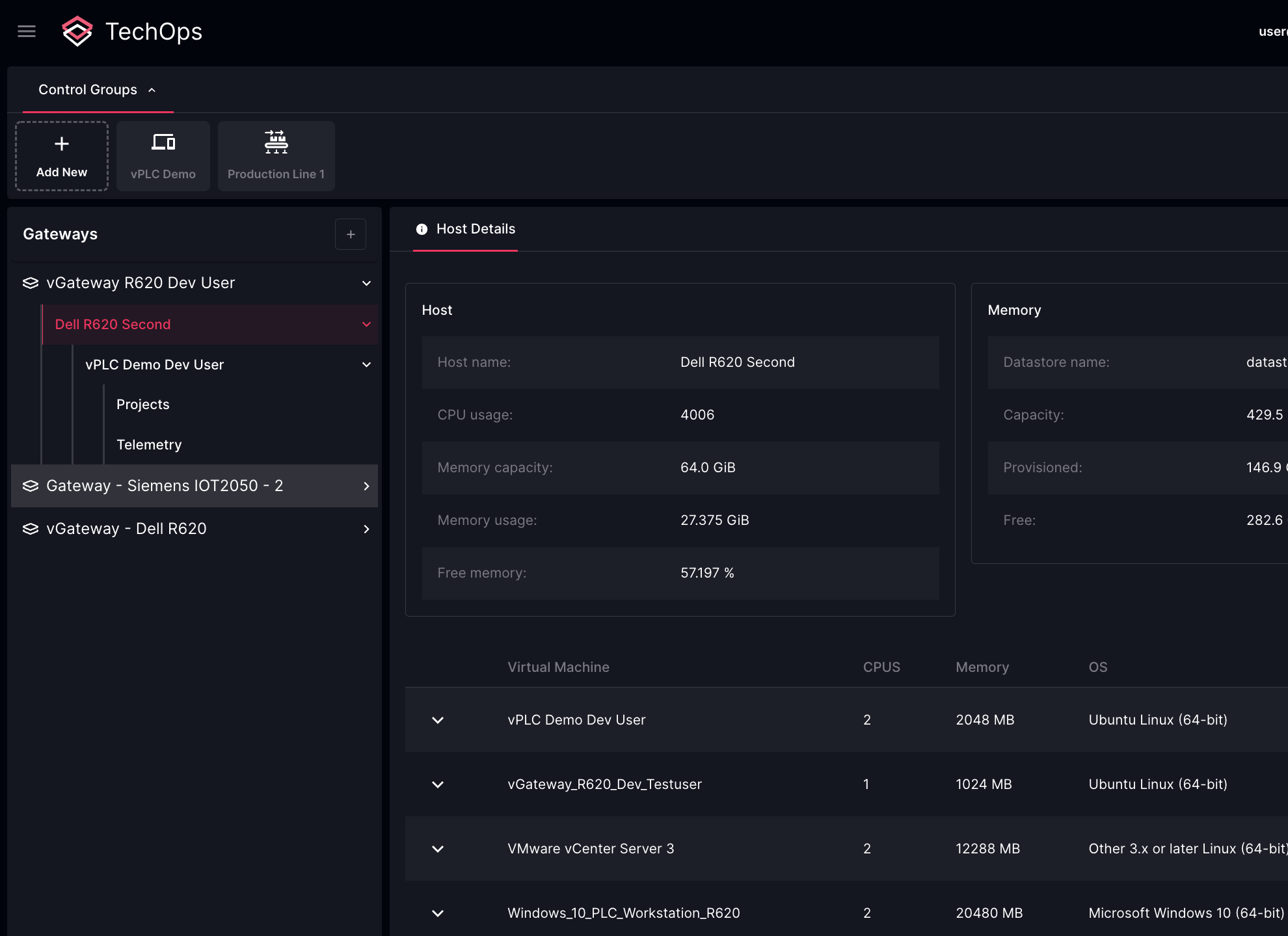The height and width of the screenshot is (936, 1288).
Task: Click the OS column header
Action: tap(1097, 667)
